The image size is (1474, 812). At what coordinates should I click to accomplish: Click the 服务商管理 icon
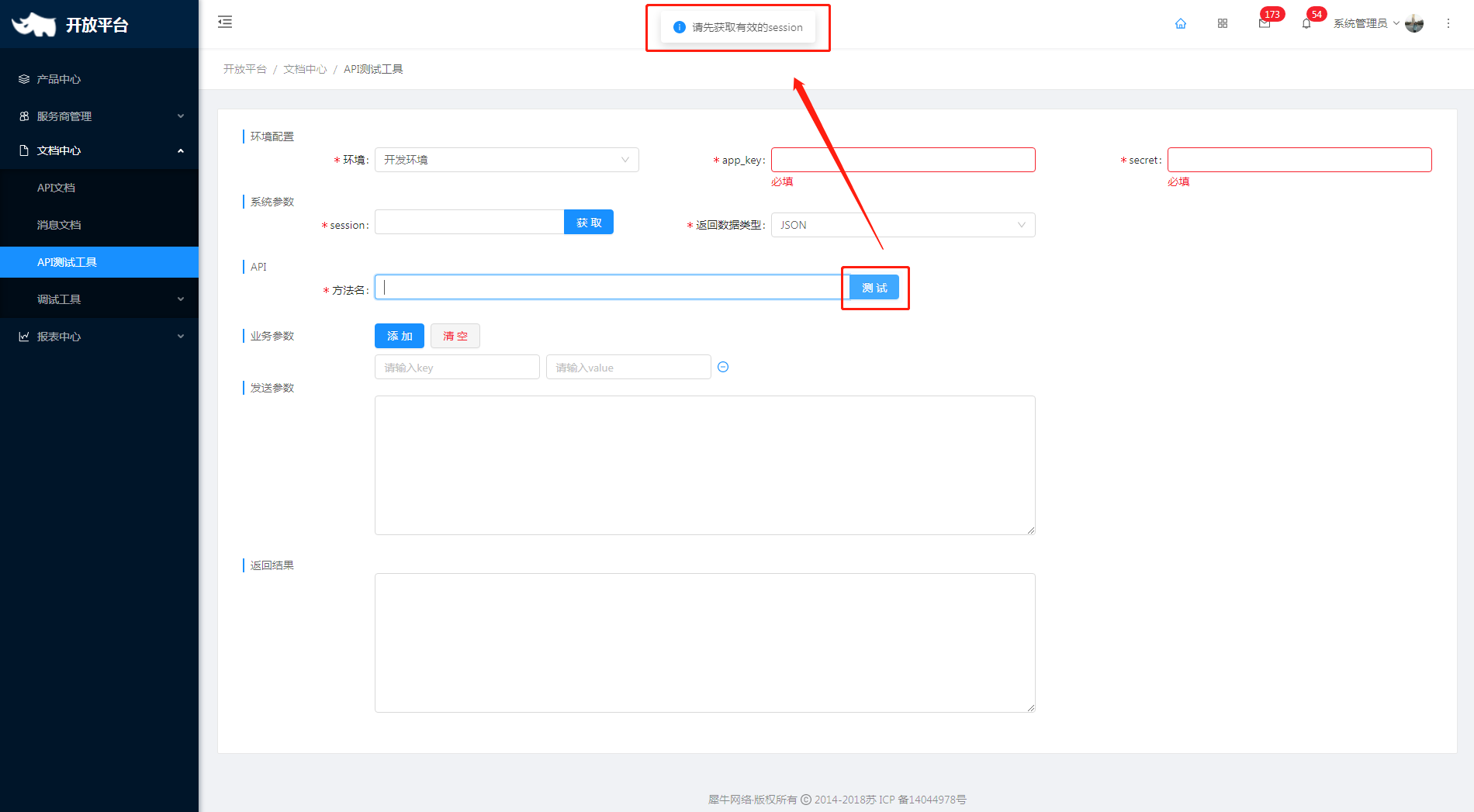tap(24, 116)
